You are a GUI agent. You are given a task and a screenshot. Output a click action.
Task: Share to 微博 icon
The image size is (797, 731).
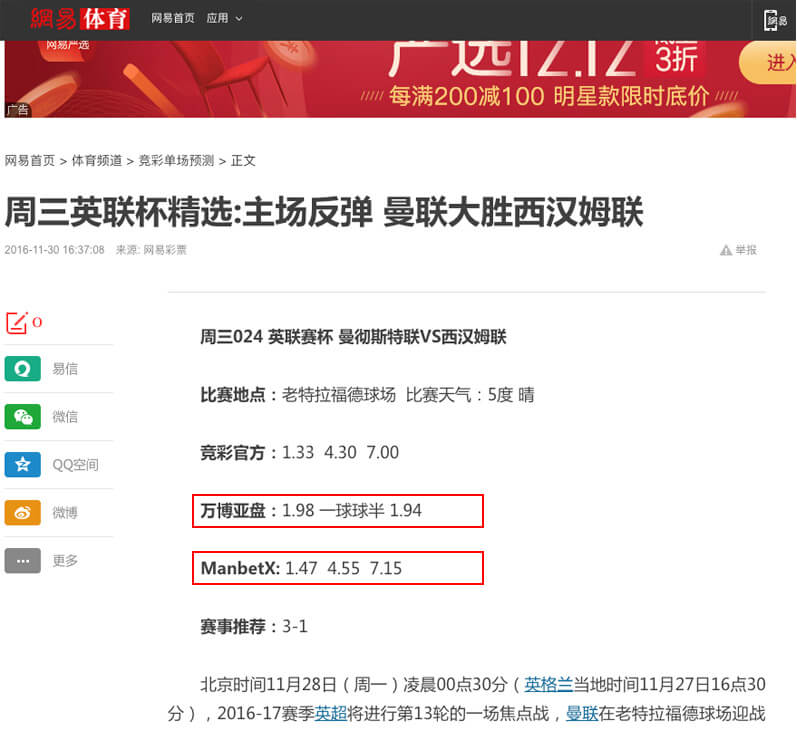[22, 513]
